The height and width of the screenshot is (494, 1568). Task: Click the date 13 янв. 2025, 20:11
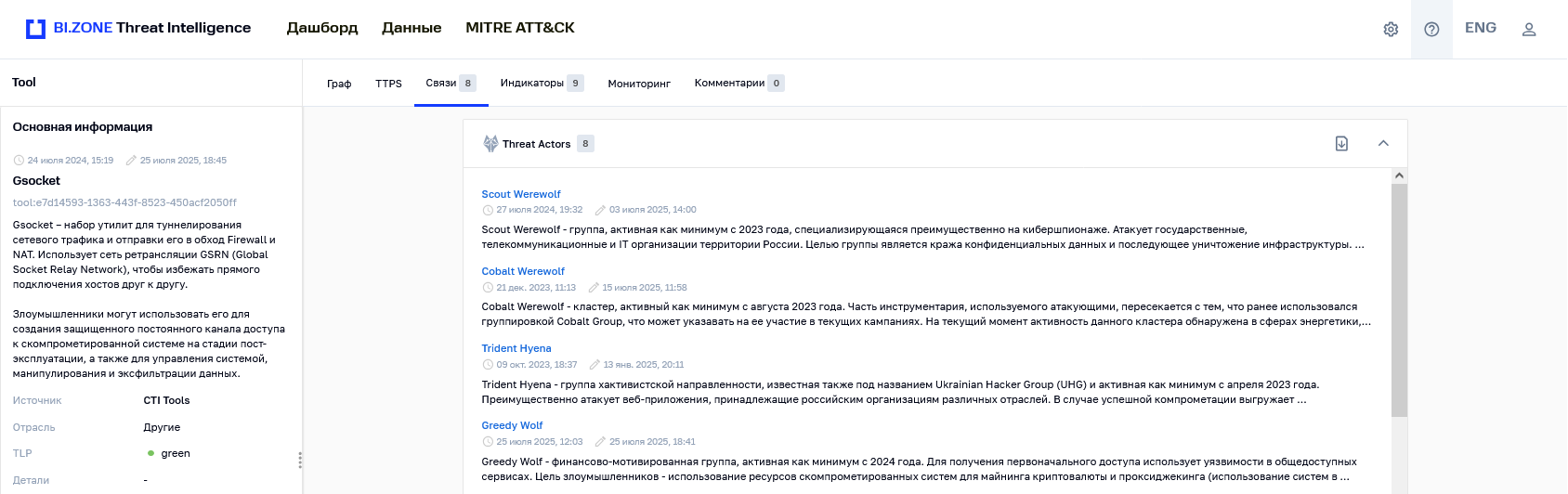(x=644, y=365)
